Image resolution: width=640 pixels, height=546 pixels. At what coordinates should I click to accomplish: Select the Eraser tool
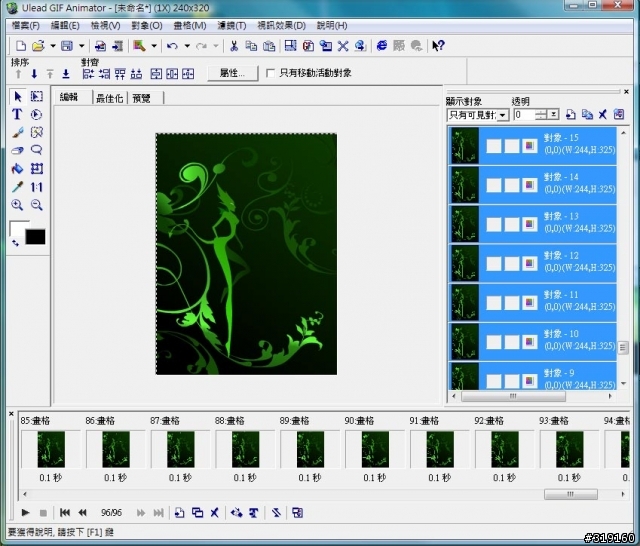[17, 150]
